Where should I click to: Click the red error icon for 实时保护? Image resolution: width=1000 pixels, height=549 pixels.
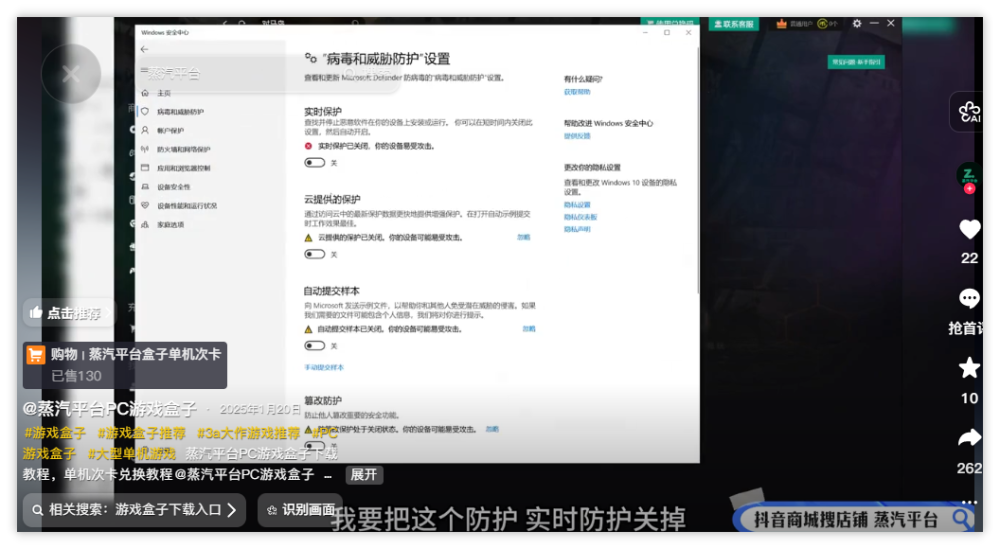[x=309, y=146]
